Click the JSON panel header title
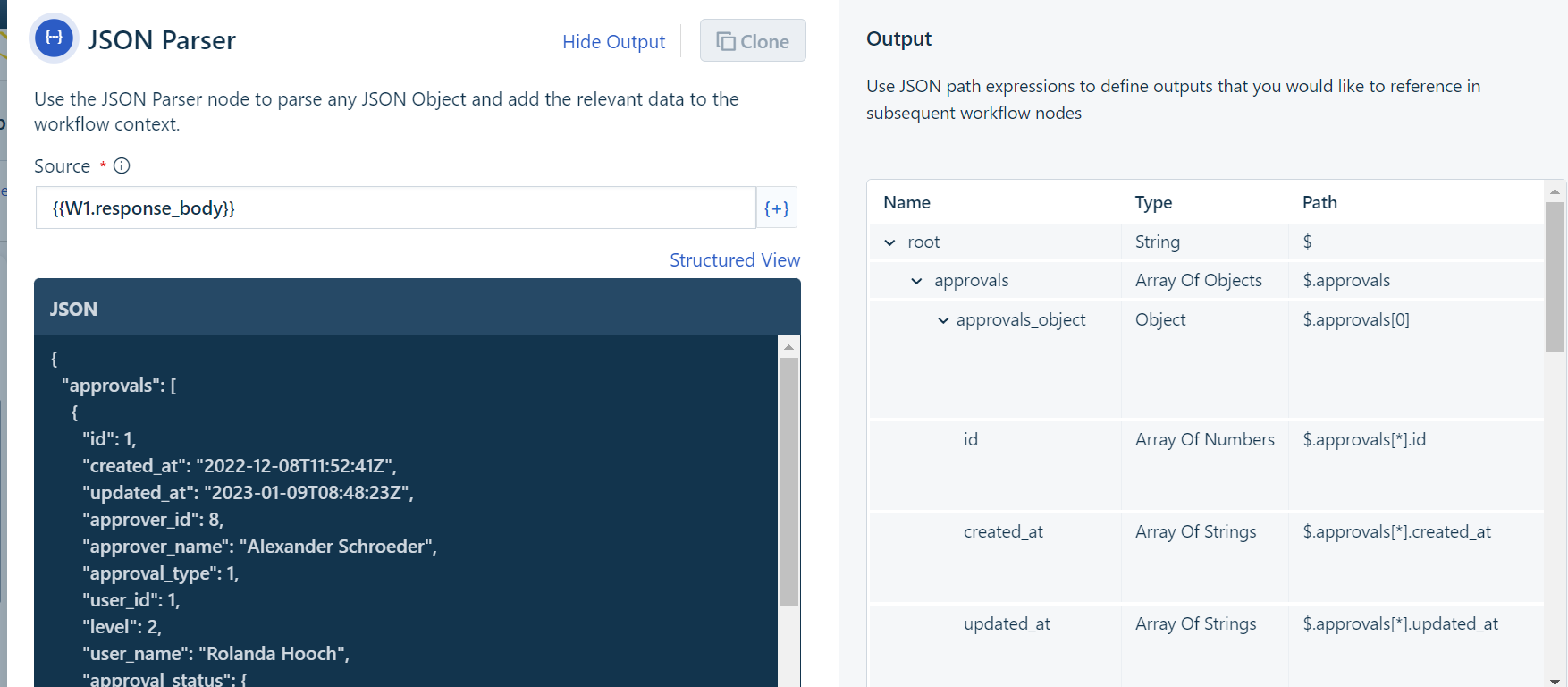 pos(73,309)
